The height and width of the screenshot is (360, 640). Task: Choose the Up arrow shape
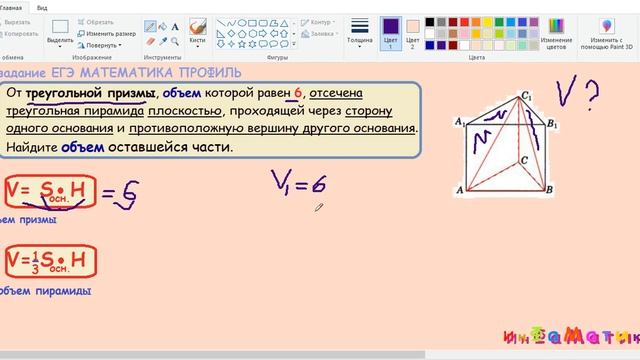click(284, 33)
